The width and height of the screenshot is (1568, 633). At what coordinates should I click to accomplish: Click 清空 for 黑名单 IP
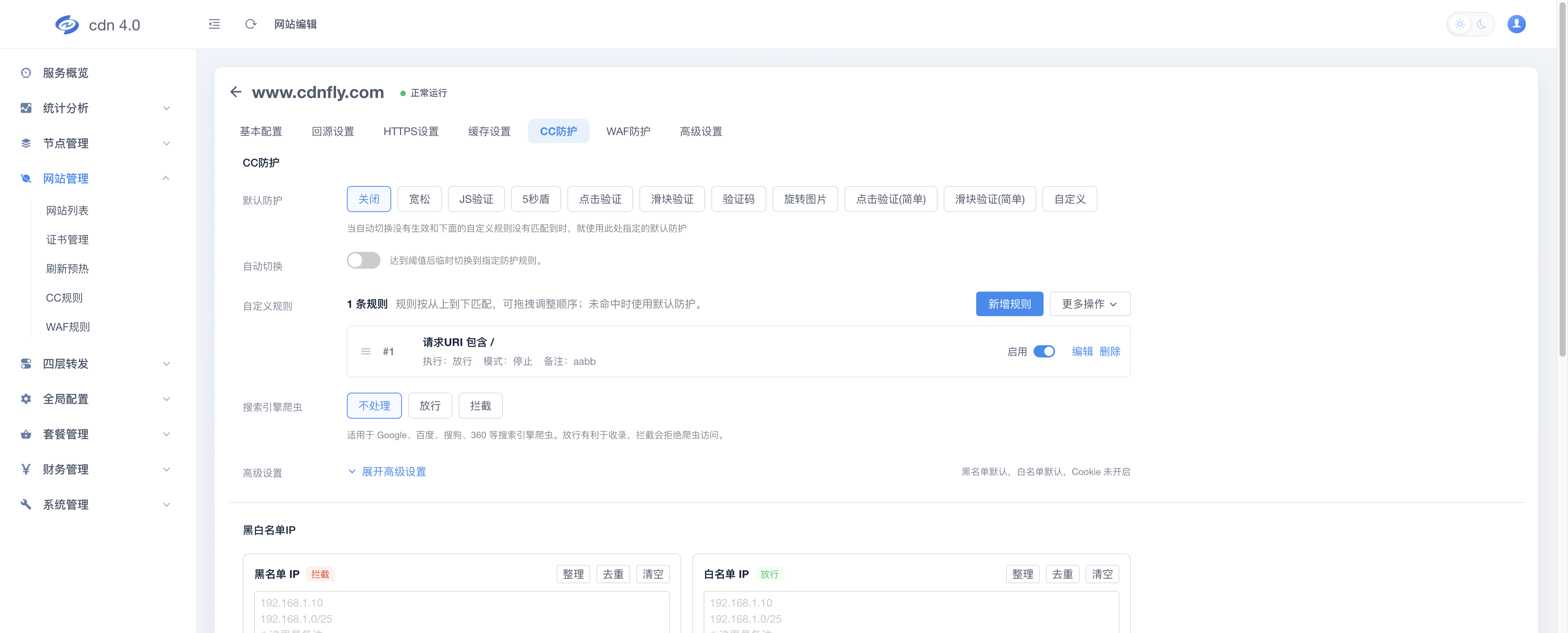click(653, 574)
